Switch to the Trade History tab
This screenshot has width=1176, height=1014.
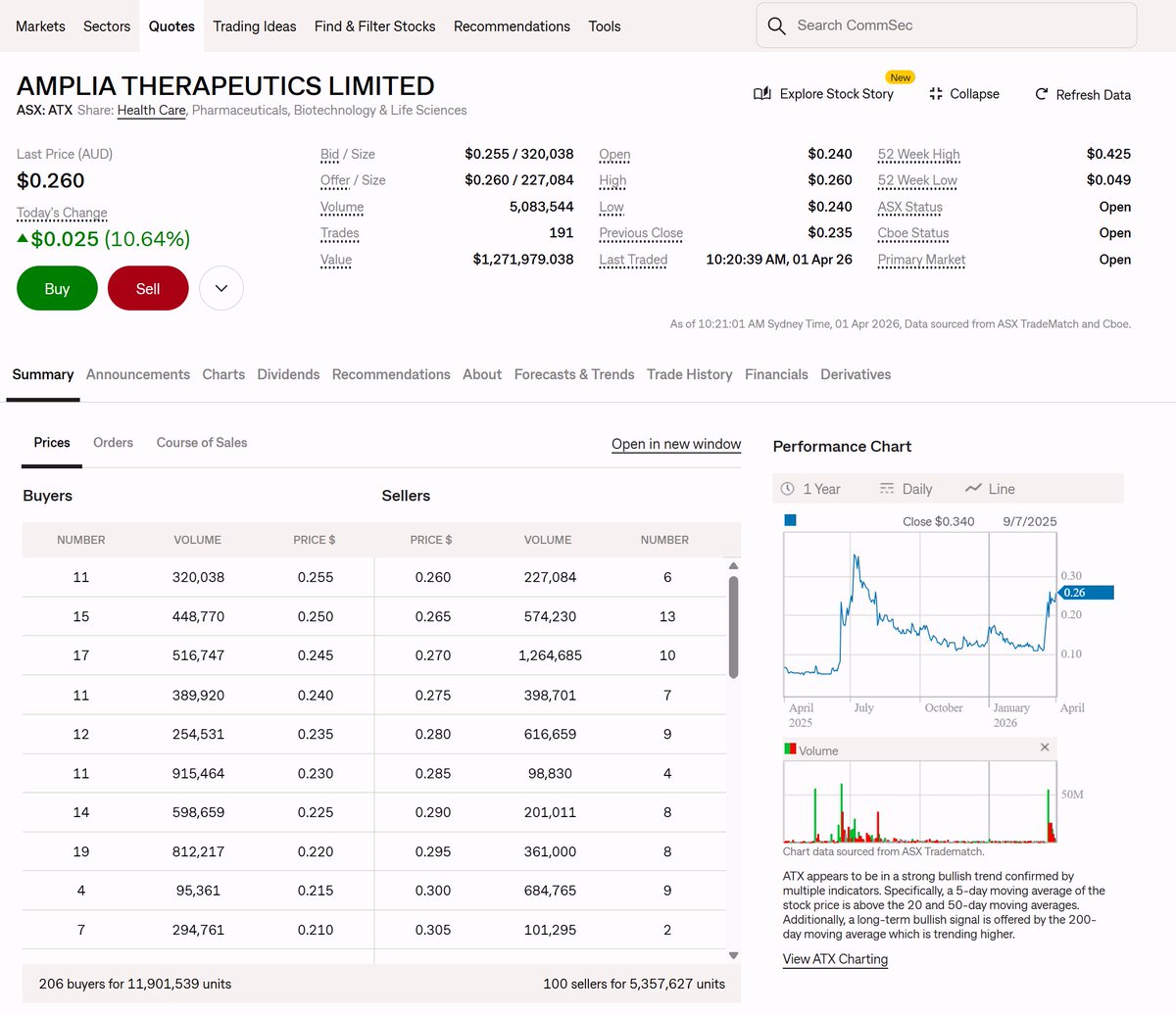[690, 374]
